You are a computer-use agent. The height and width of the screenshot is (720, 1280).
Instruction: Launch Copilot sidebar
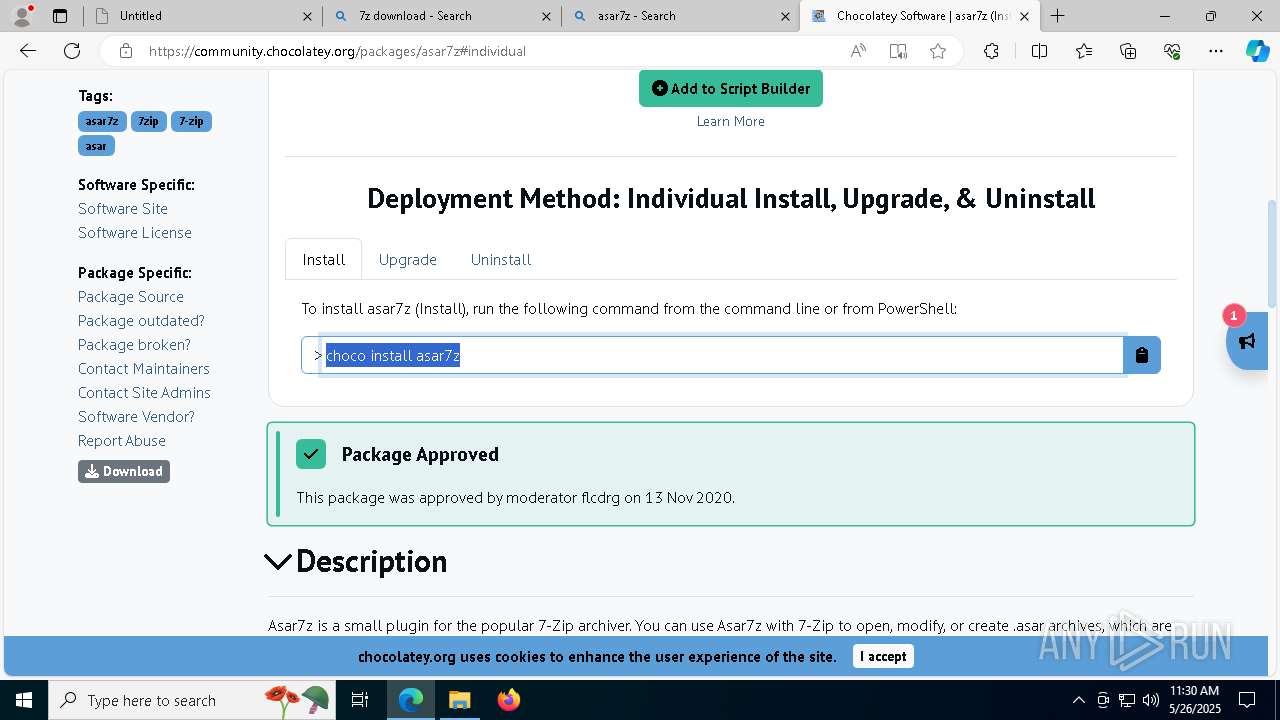point(1257,51)
